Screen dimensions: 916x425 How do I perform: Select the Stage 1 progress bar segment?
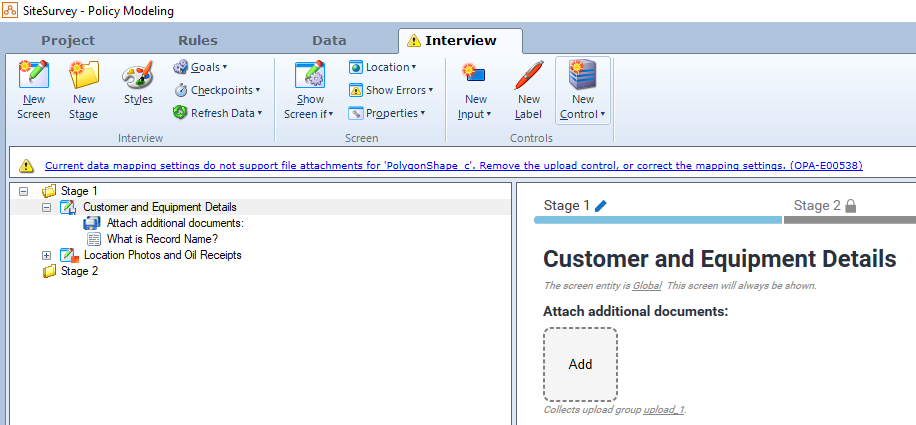pyautogui.click(x=658, y=220)
